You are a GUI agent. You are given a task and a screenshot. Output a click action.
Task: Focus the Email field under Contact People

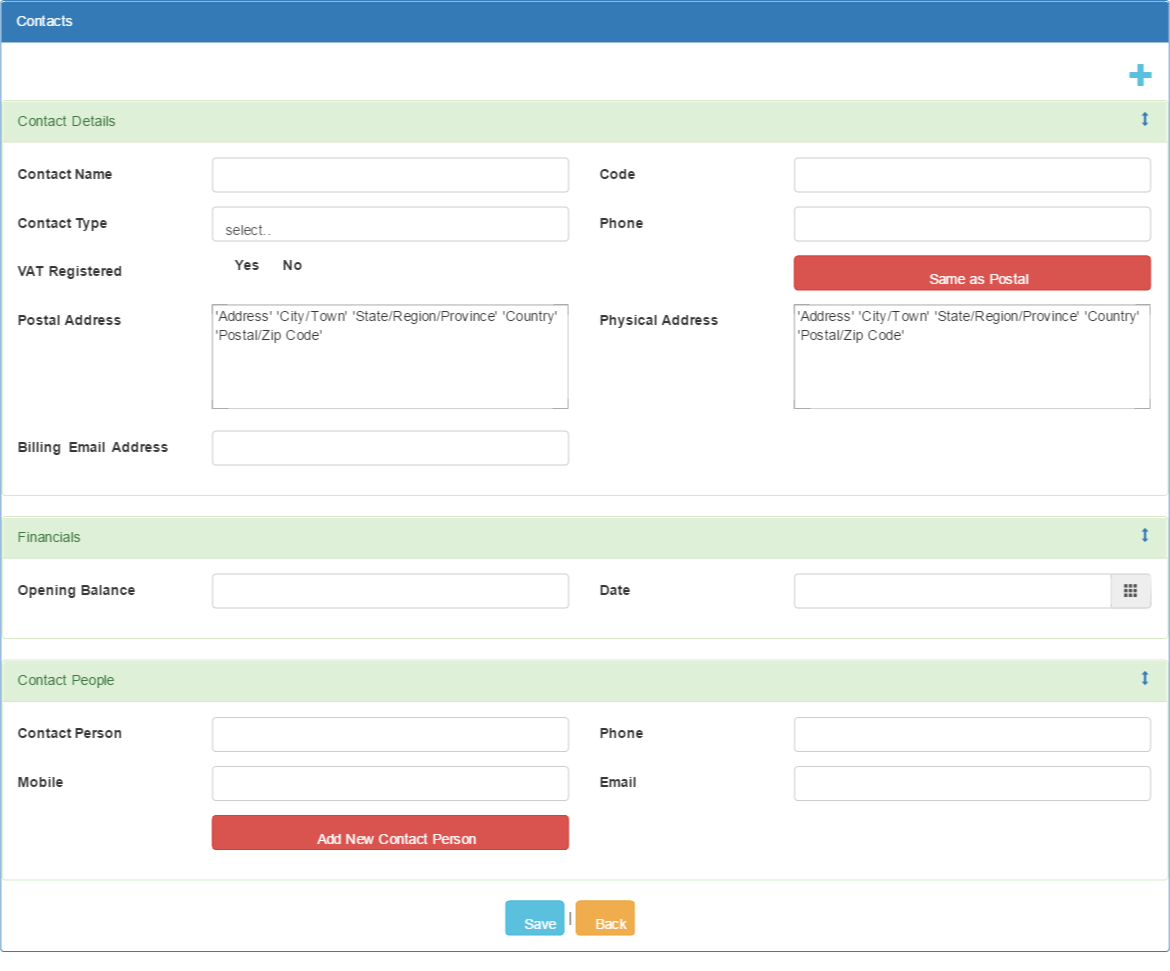[972, 784]
